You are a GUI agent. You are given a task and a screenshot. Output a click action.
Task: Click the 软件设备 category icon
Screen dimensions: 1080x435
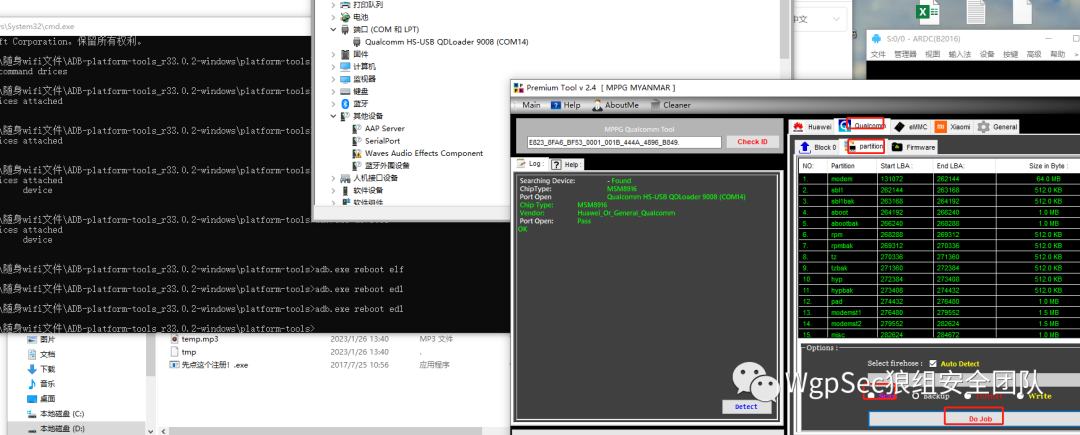[345, 191]
